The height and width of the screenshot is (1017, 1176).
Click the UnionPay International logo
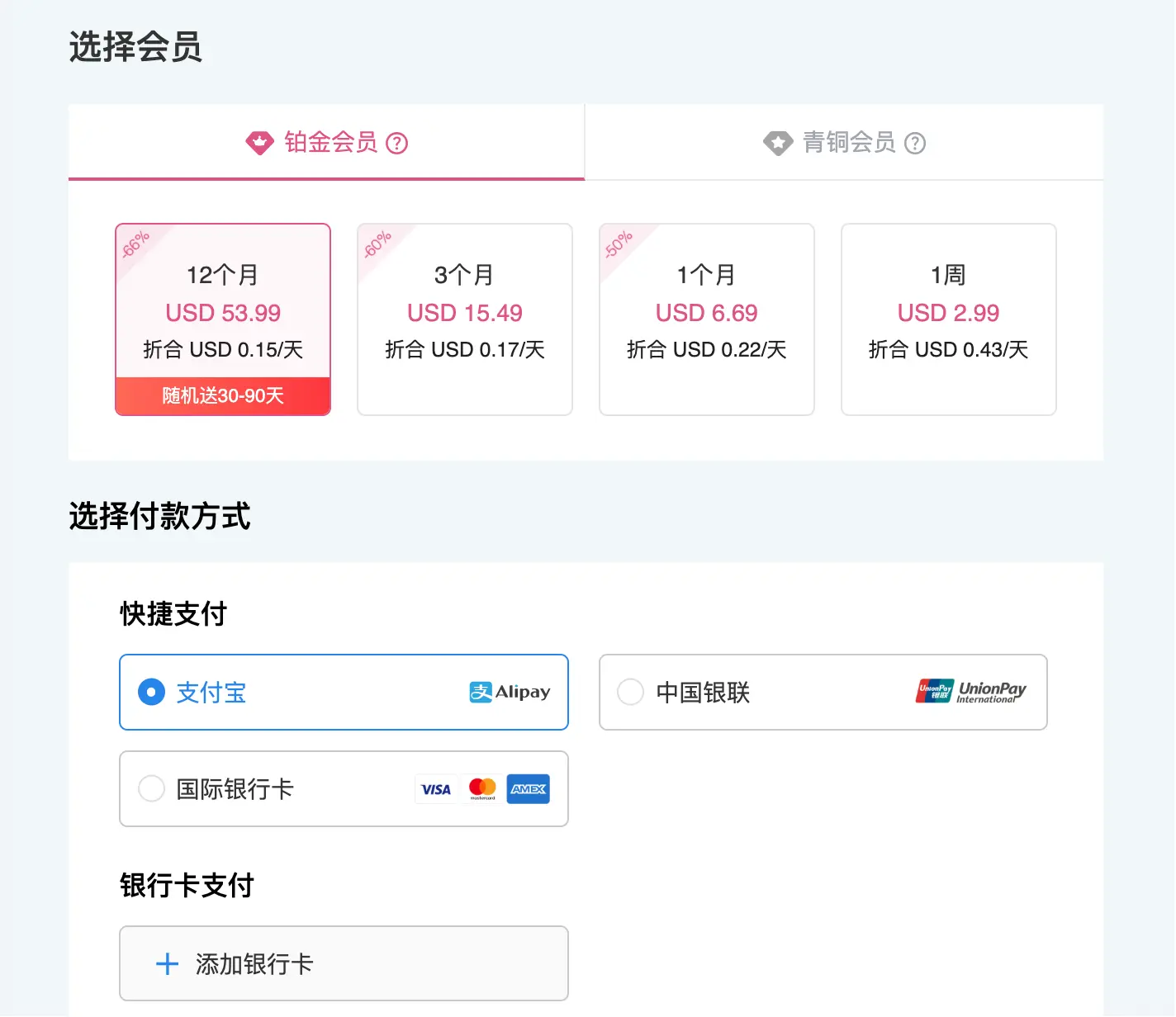pyautogui.click(x=970, y=693)
